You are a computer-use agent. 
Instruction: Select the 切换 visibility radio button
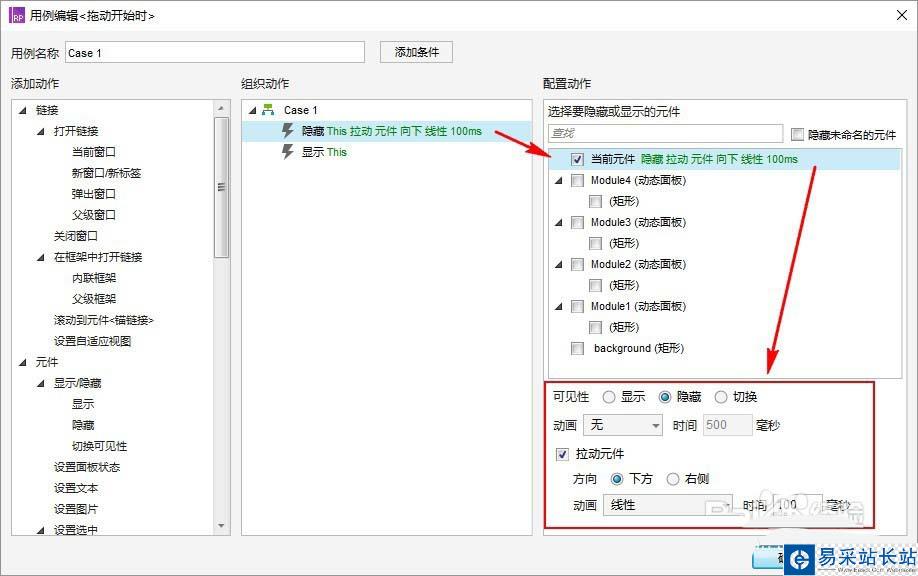pyautogui.click(x=721, y=397)
